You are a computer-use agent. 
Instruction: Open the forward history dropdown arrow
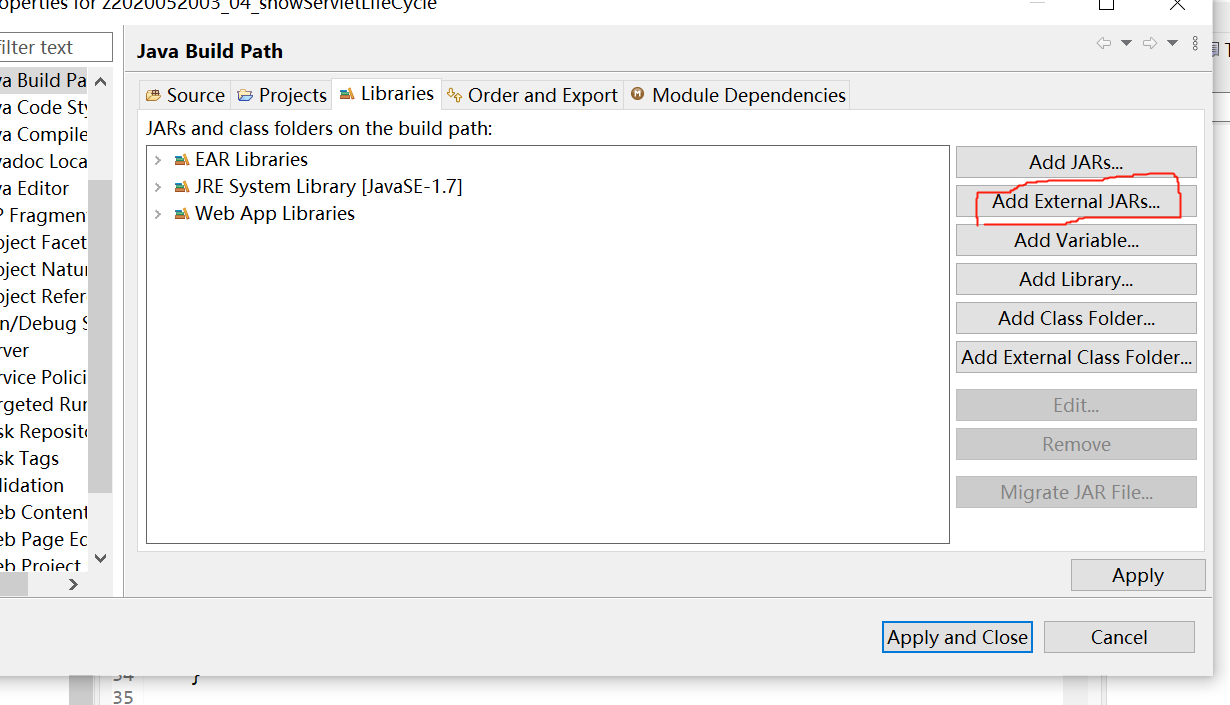(x=1172, y=43)
